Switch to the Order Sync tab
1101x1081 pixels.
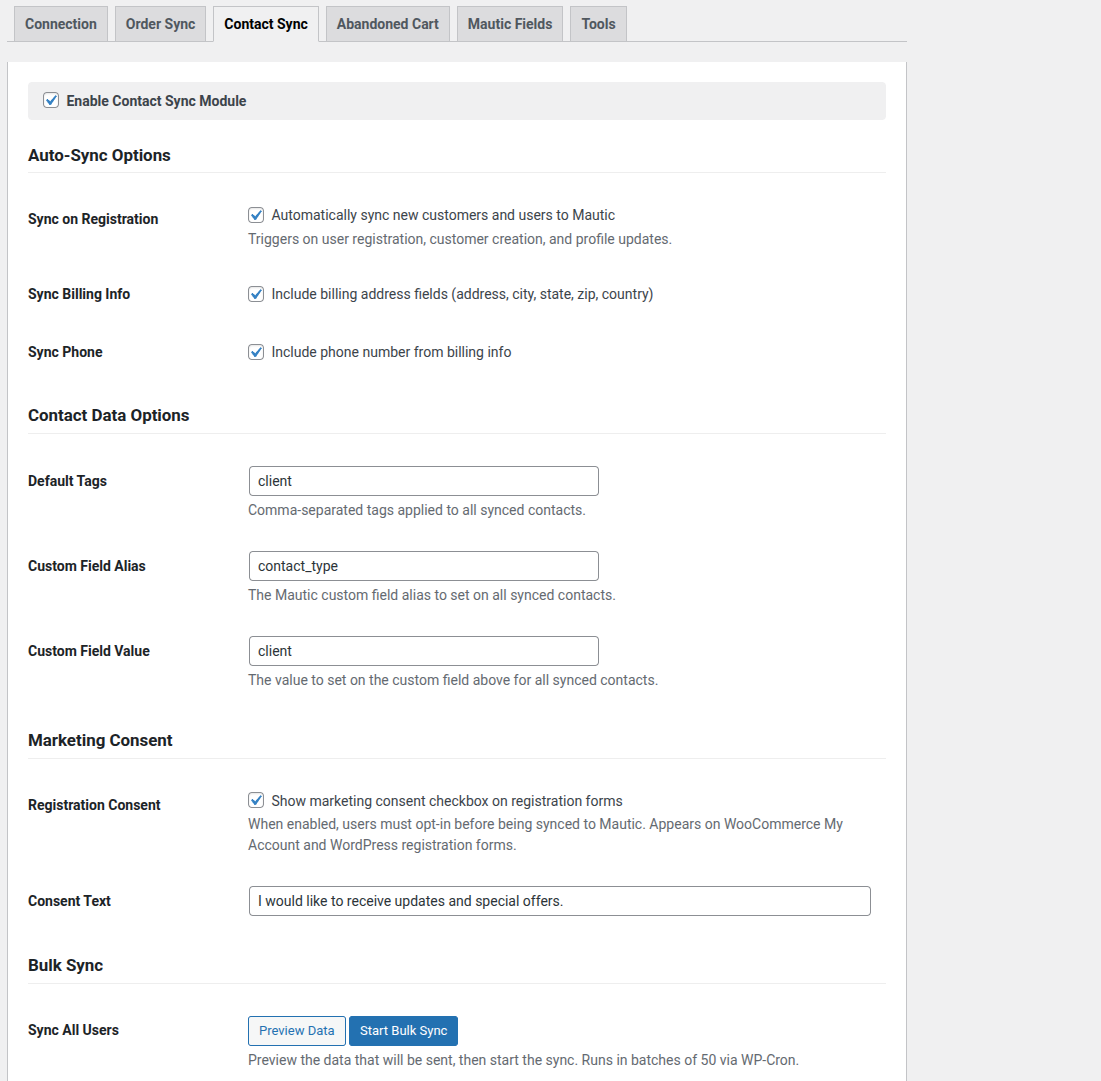pos(160,24)
